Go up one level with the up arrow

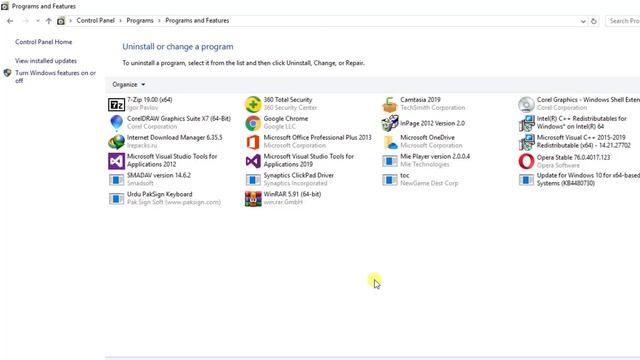[x=49, y=21]
